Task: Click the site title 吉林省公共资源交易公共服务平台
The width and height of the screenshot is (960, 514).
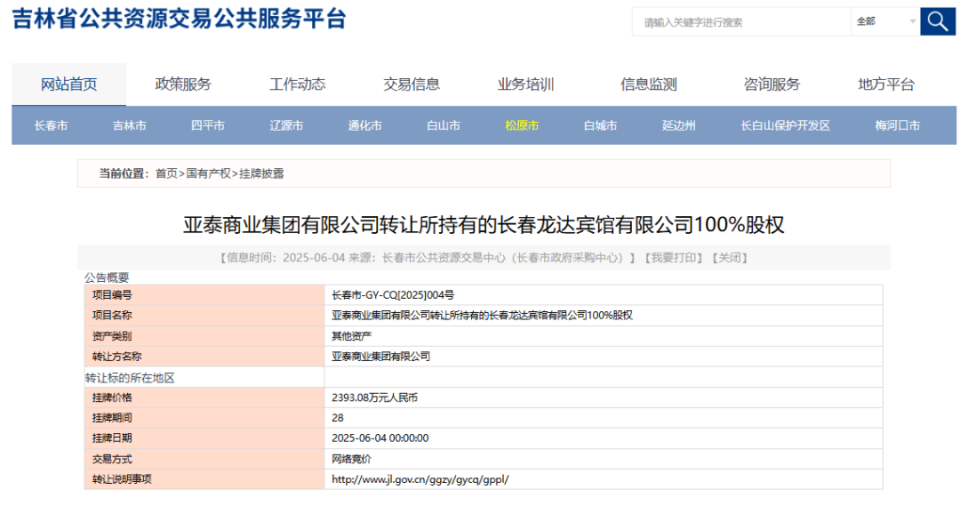Action: (179, 18)
